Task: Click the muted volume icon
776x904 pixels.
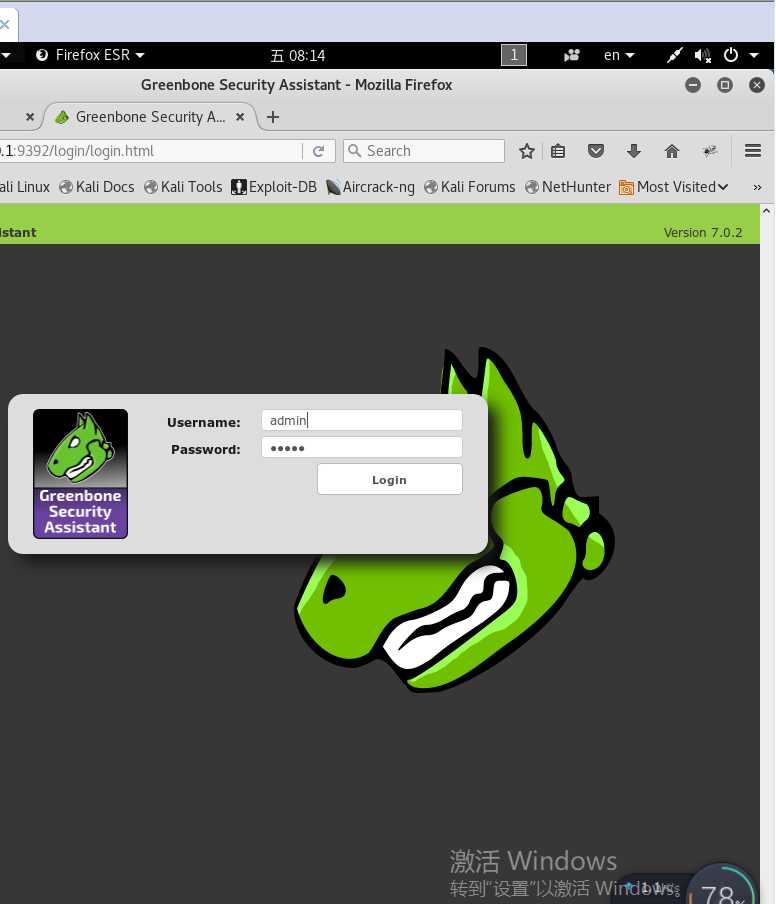Action: [x=702, y=55]
